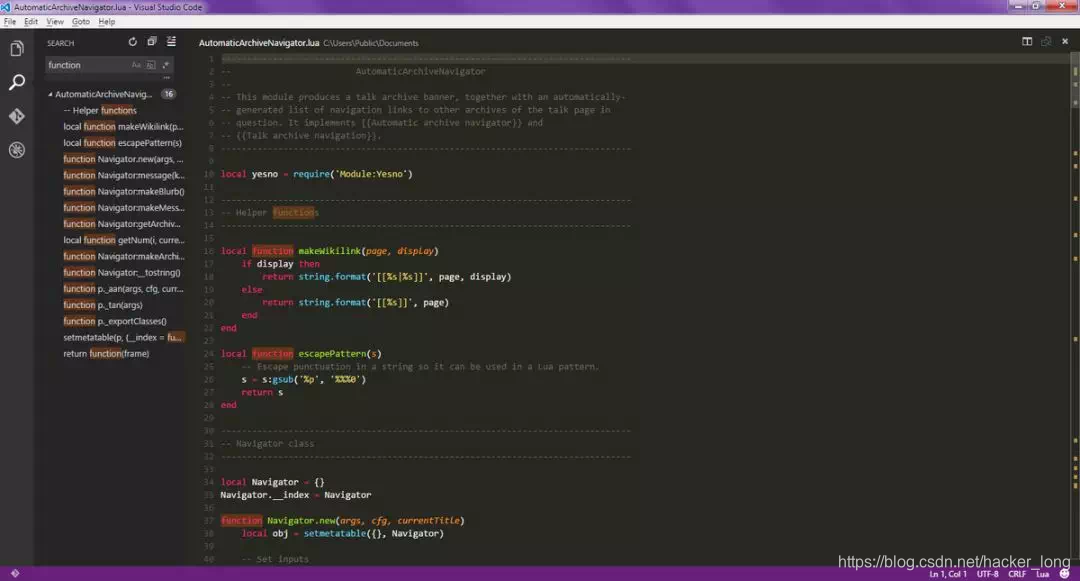Open result 'function p._exportClasses()'

pyautogui.click(x=115, y=321)
